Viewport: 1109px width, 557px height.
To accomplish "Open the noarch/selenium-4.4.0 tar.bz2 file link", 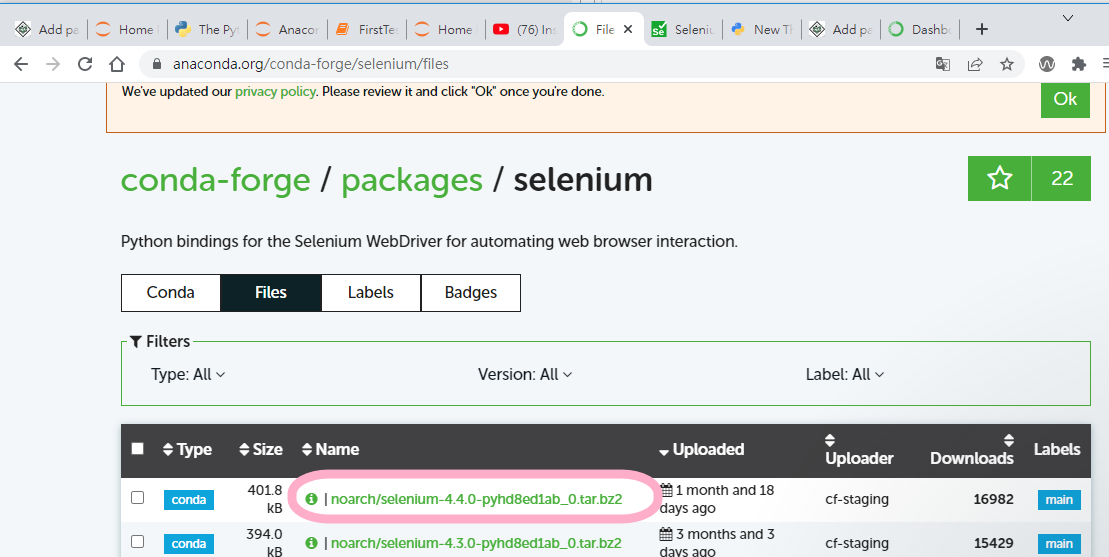I will pyautogui.click(x=476, y=499).
